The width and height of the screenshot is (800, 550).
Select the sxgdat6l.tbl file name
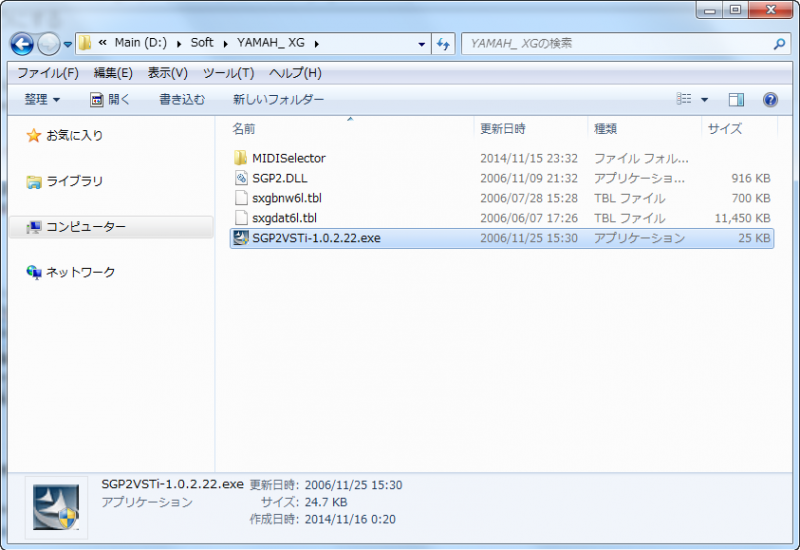click(x=284, y=218)
